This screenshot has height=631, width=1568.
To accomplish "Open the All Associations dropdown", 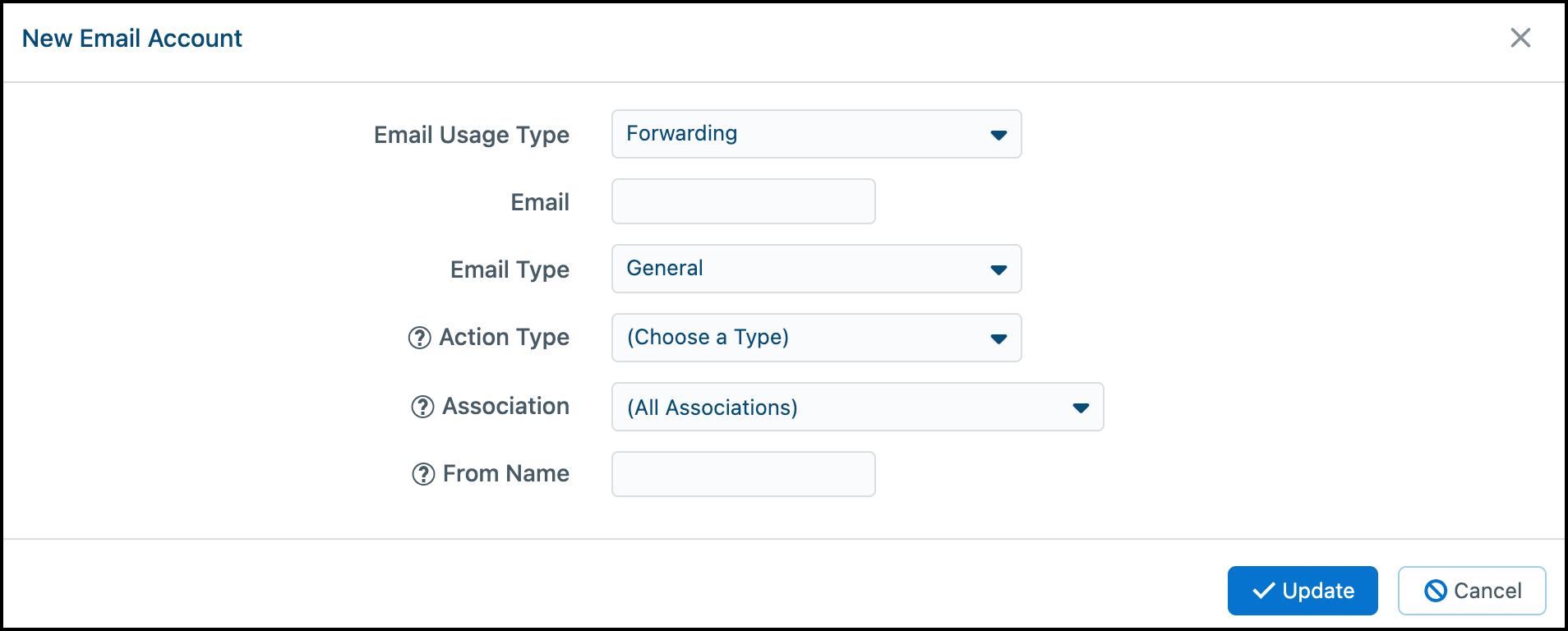I will pos(856,407).
